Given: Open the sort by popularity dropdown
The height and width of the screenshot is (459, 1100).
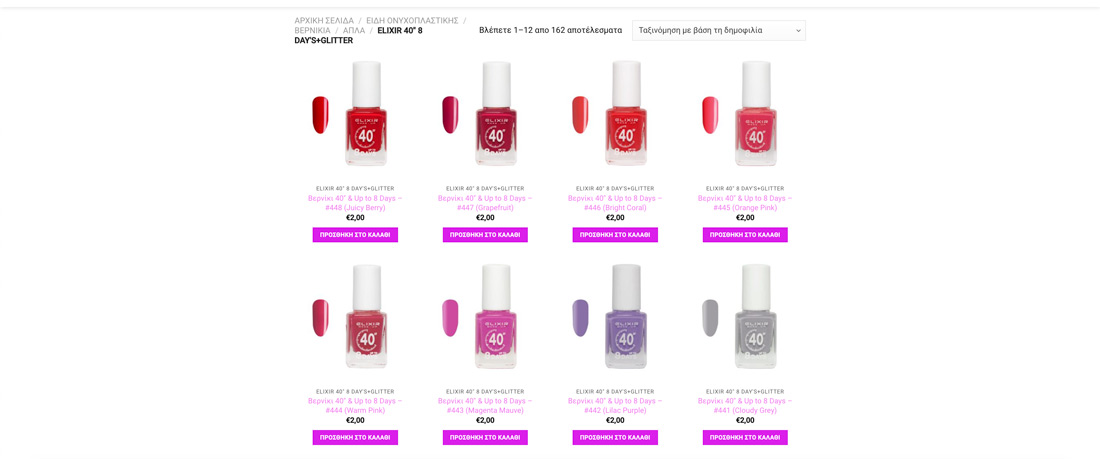Looking at the screenshot, I should pos(718,30).
